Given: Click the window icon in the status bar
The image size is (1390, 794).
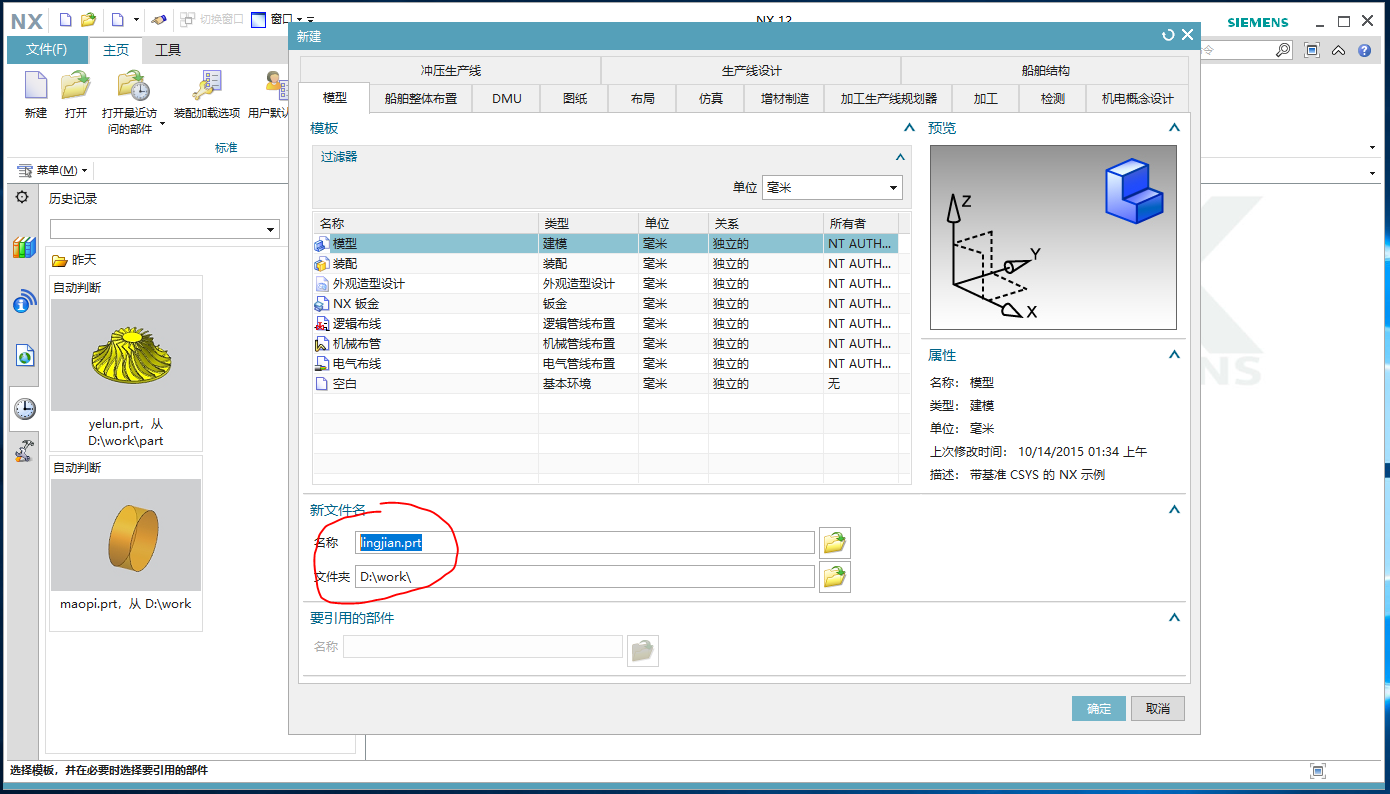Looking at the screenshot, I should point(1318,771).
